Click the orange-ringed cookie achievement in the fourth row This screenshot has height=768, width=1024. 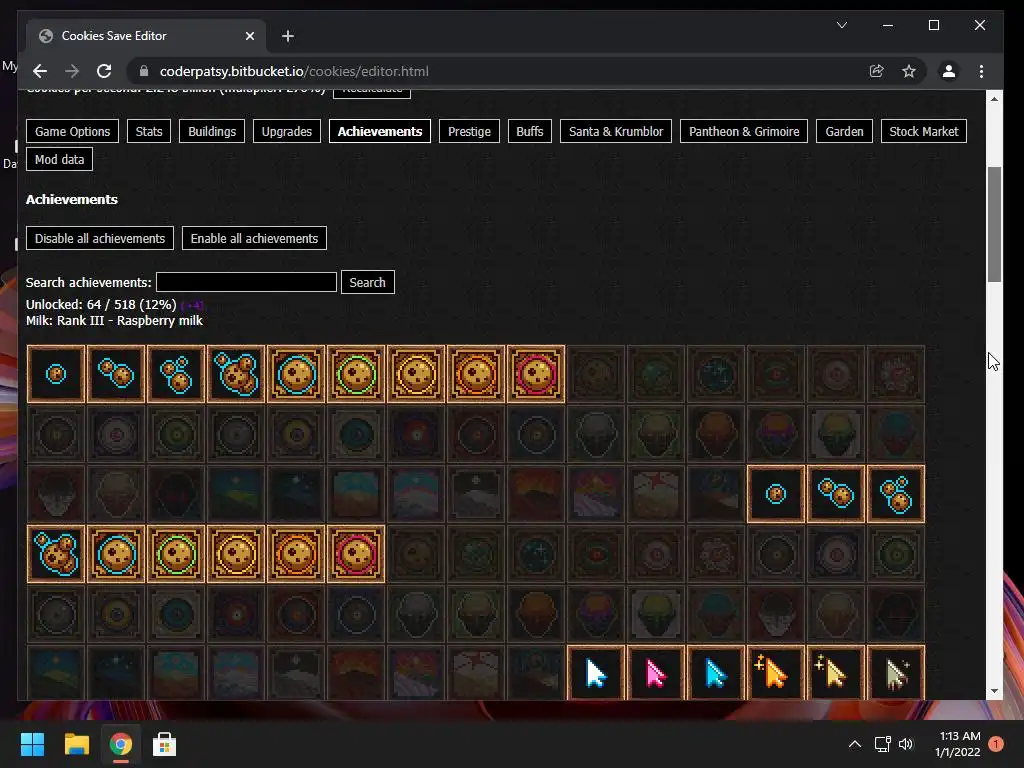click(x=296, y=554)
